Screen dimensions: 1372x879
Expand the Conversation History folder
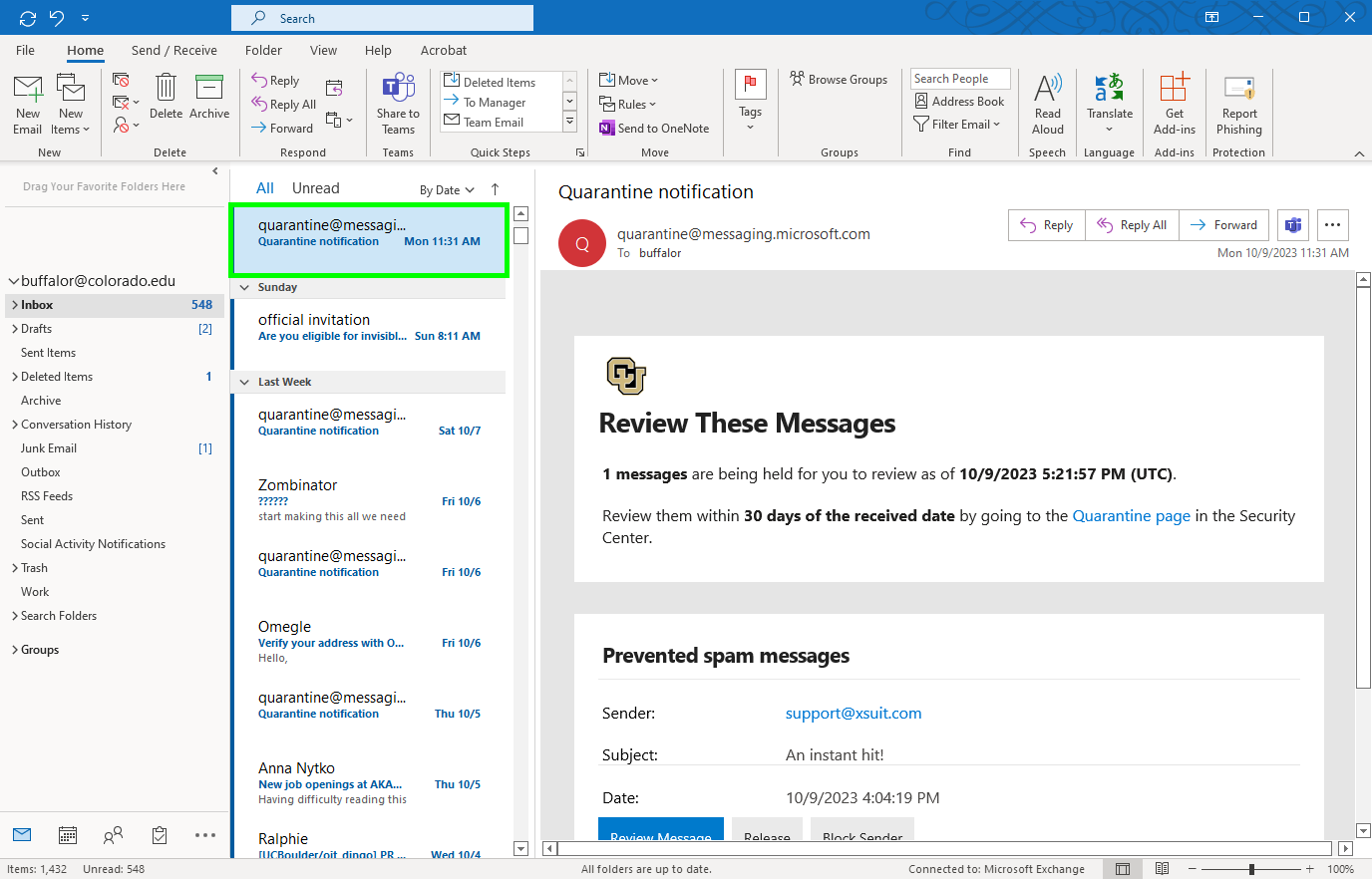[14, 425]
